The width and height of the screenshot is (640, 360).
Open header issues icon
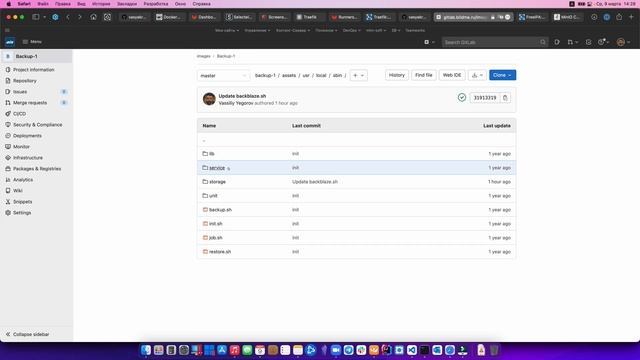(x=557, y=42)
